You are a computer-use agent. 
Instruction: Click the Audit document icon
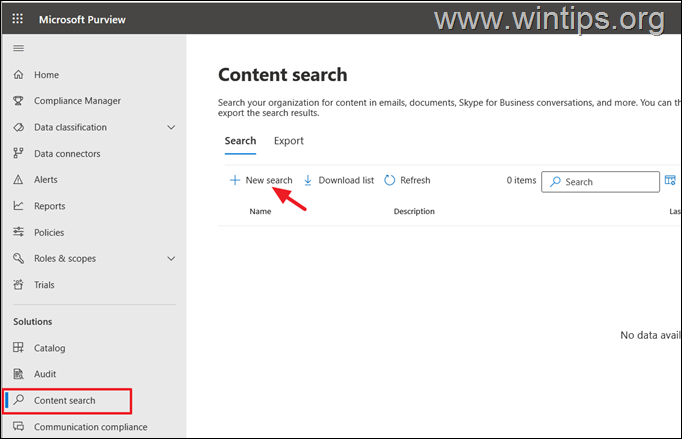(x=18, y=374)
